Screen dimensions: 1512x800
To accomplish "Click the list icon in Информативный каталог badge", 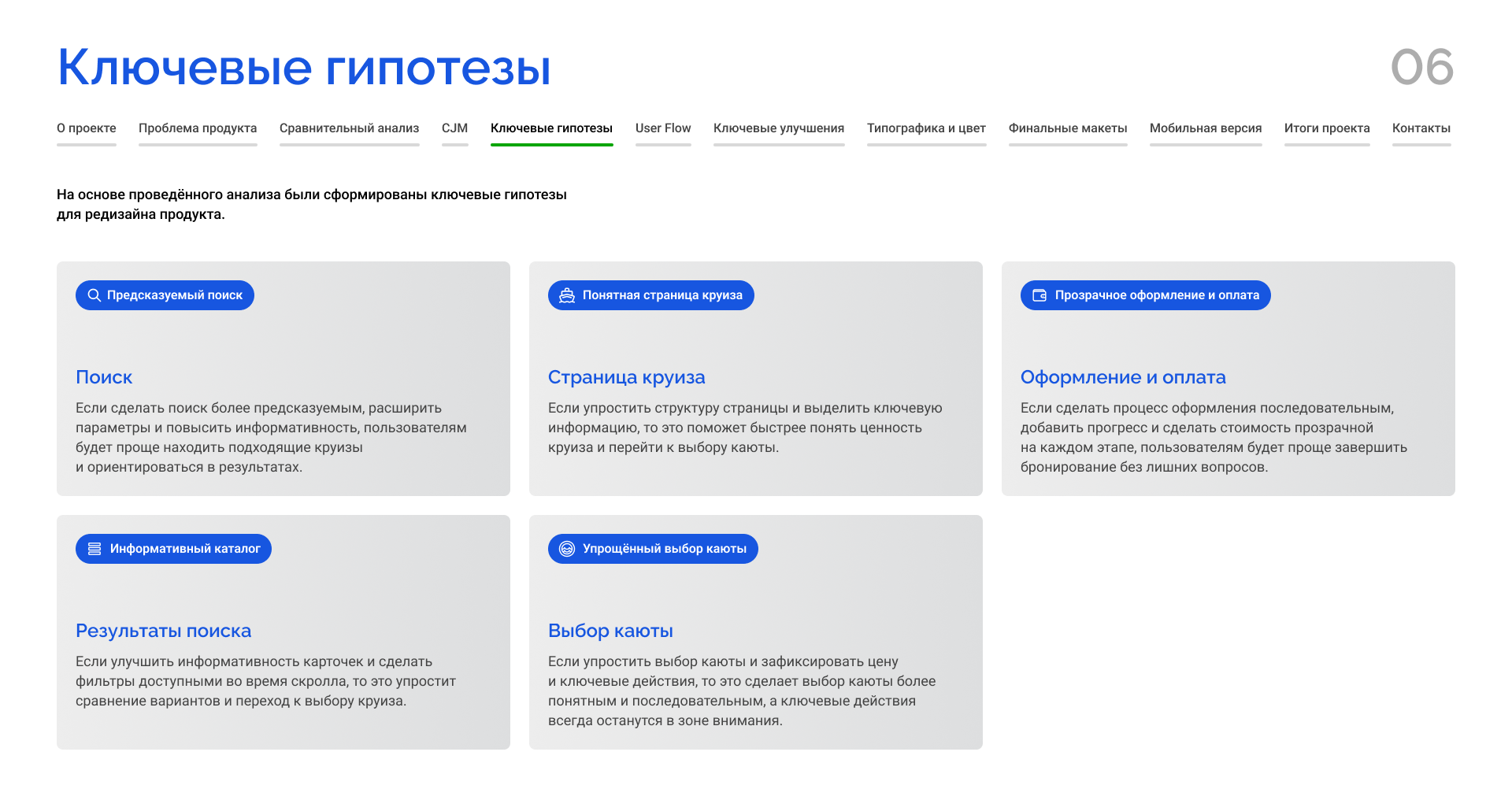I will coord(94,549).
